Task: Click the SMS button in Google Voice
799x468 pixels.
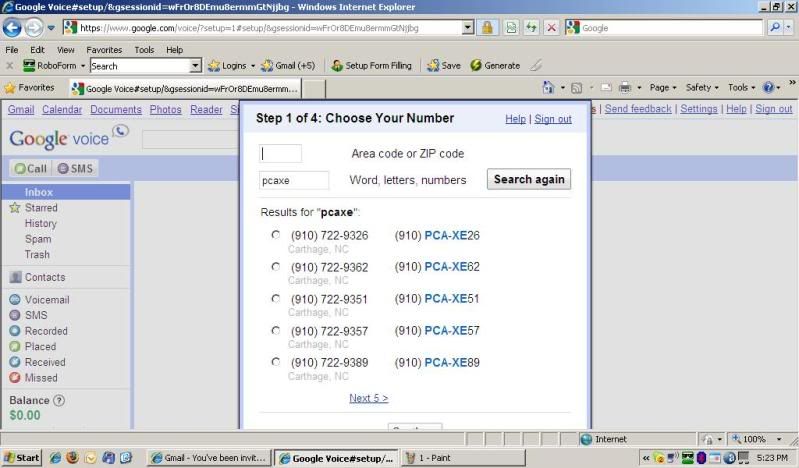Action: [75, 168]
